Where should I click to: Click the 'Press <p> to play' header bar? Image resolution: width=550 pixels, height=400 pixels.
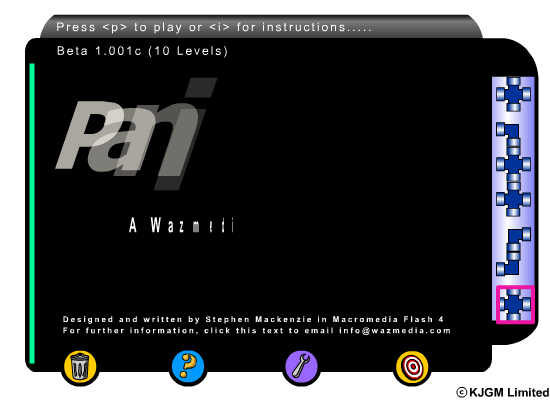click(x=261, y=27)
